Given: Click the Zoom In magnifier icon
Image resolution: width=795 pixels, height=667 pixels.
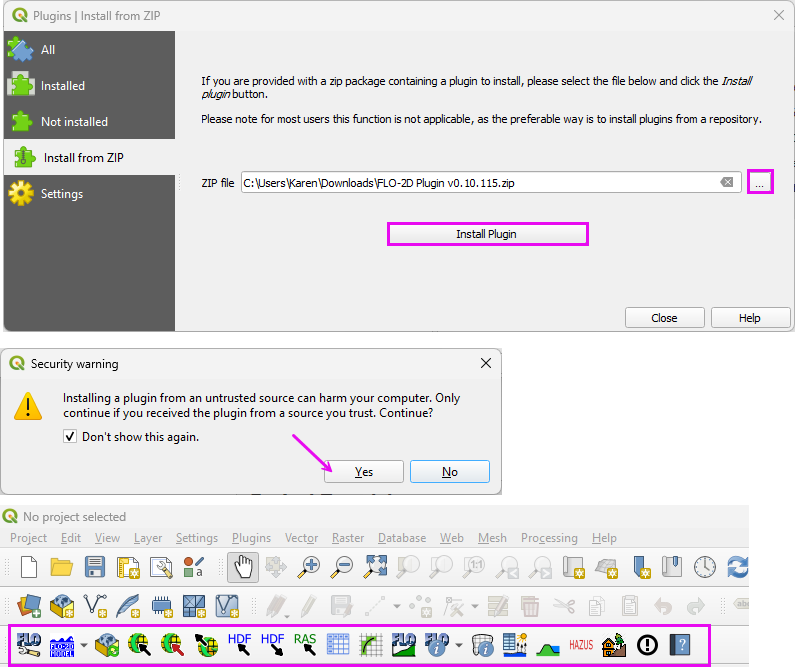Looking at the screenshot, I should coord(310,567).
